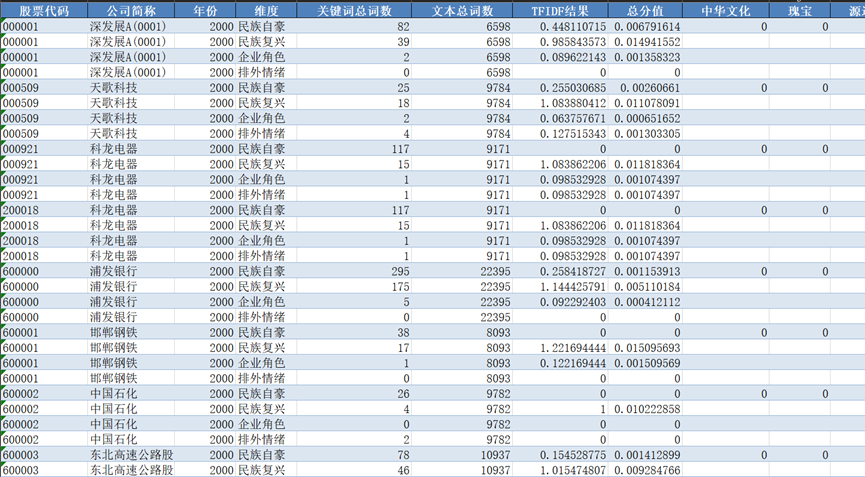
Task: Click the cell showing 0.000651652
Action: (645, 118)
